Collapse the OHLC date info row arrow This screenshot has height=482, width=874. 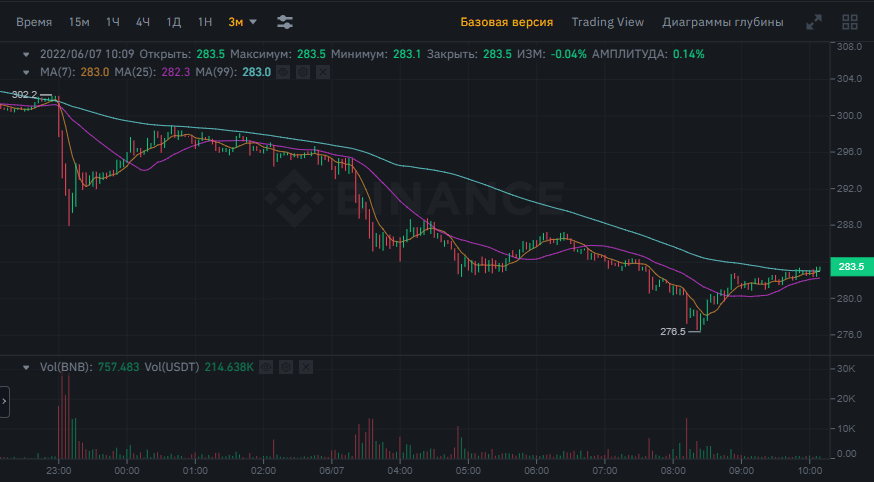click(26, 54)
